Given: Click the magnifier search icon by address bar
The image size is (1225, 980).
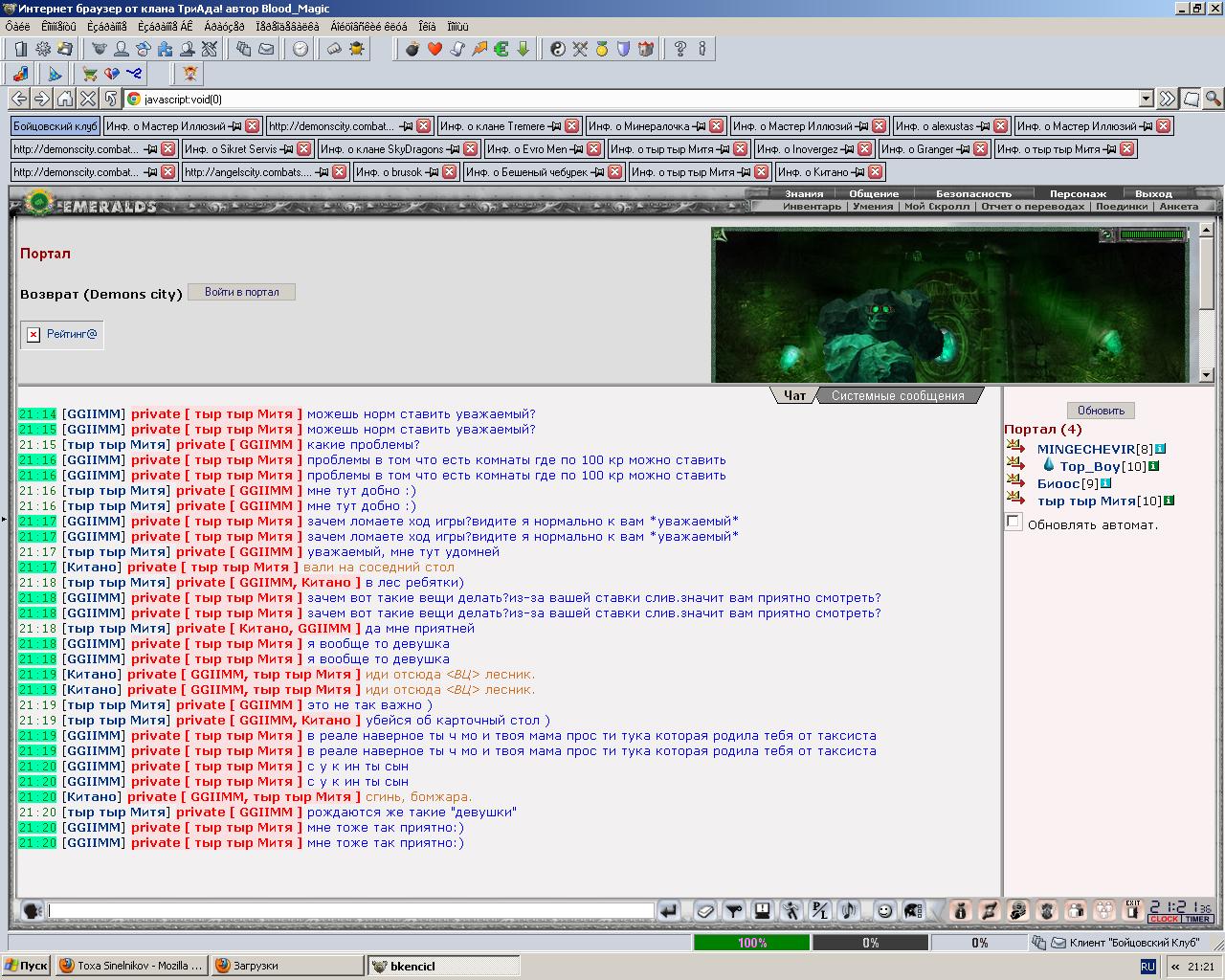Looking at the screenshot, I should [x=1213, y=99].
